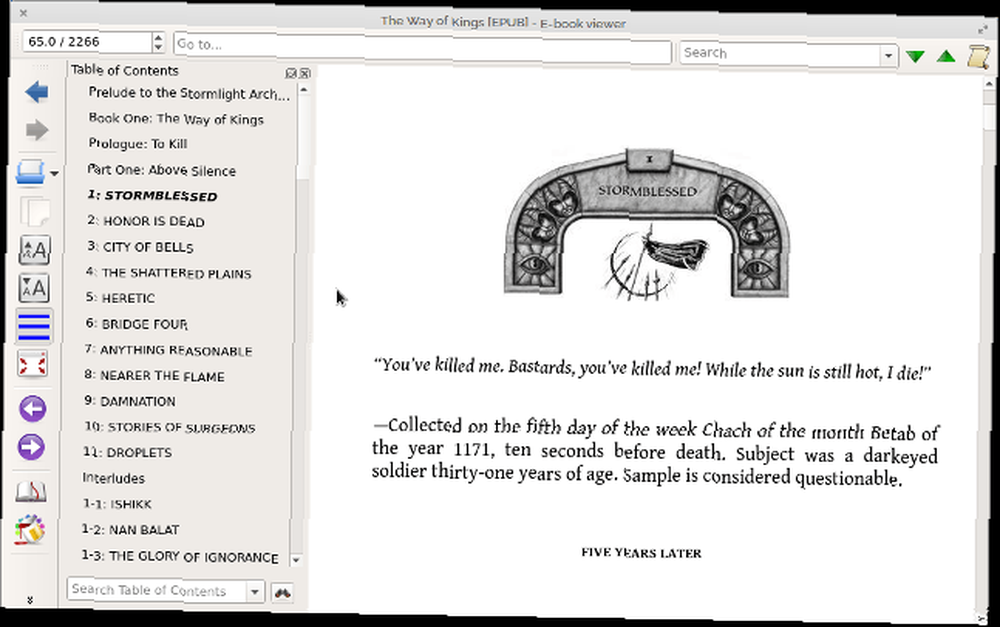Select the Interludes entry

114,478
